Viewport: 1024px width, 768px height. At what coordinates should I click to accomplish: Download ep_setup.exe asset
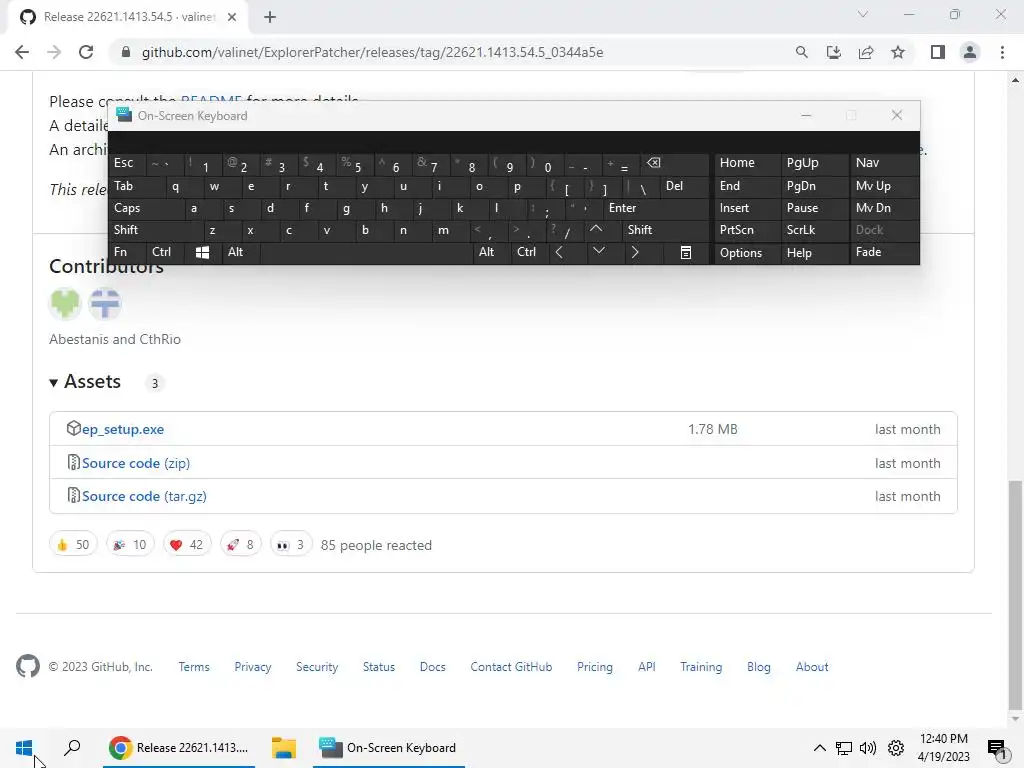[x=123, y=429]
